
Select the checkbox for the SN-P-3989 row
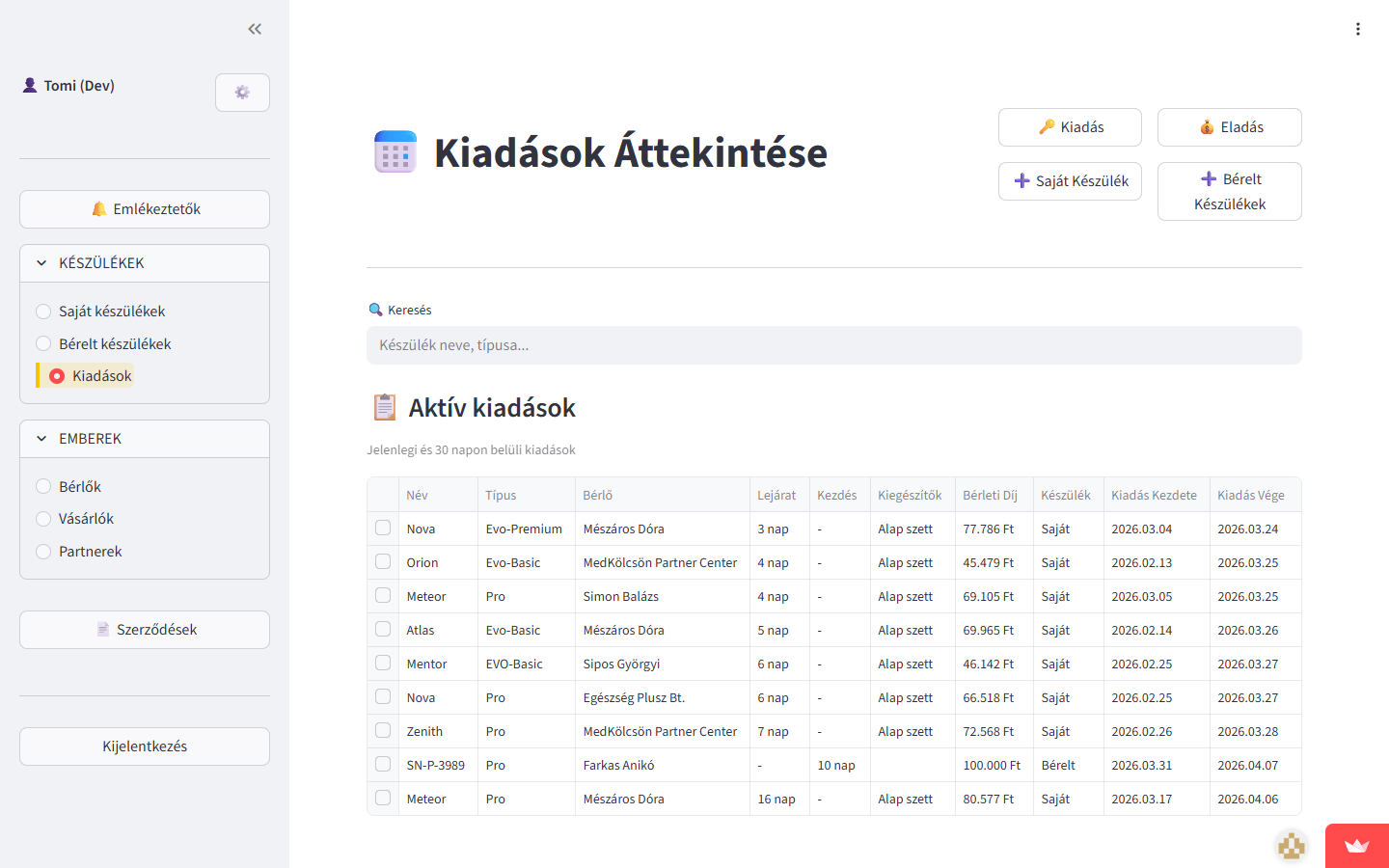tap(383, 765)
